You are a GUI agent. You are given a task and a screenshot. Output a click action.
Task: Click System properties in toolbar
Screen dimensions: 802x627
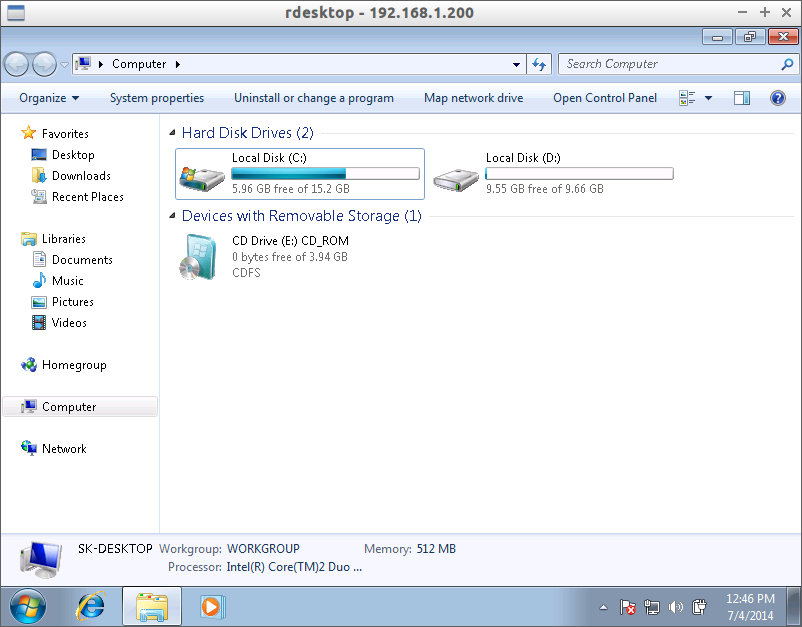157,98
